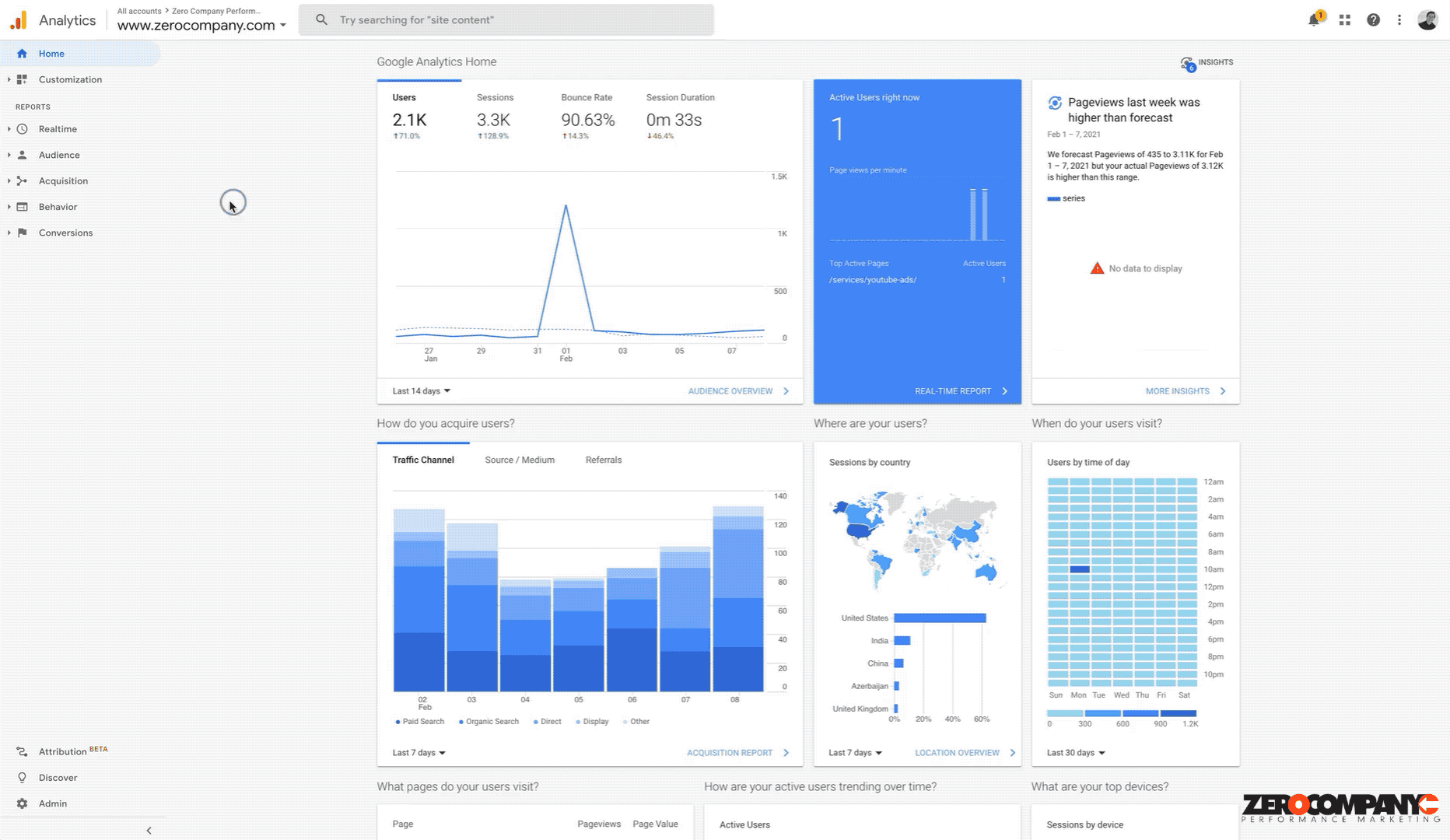Click the Conversions flag icon
The height and width of the screenshot is (840, 1450).
point(22,233)
